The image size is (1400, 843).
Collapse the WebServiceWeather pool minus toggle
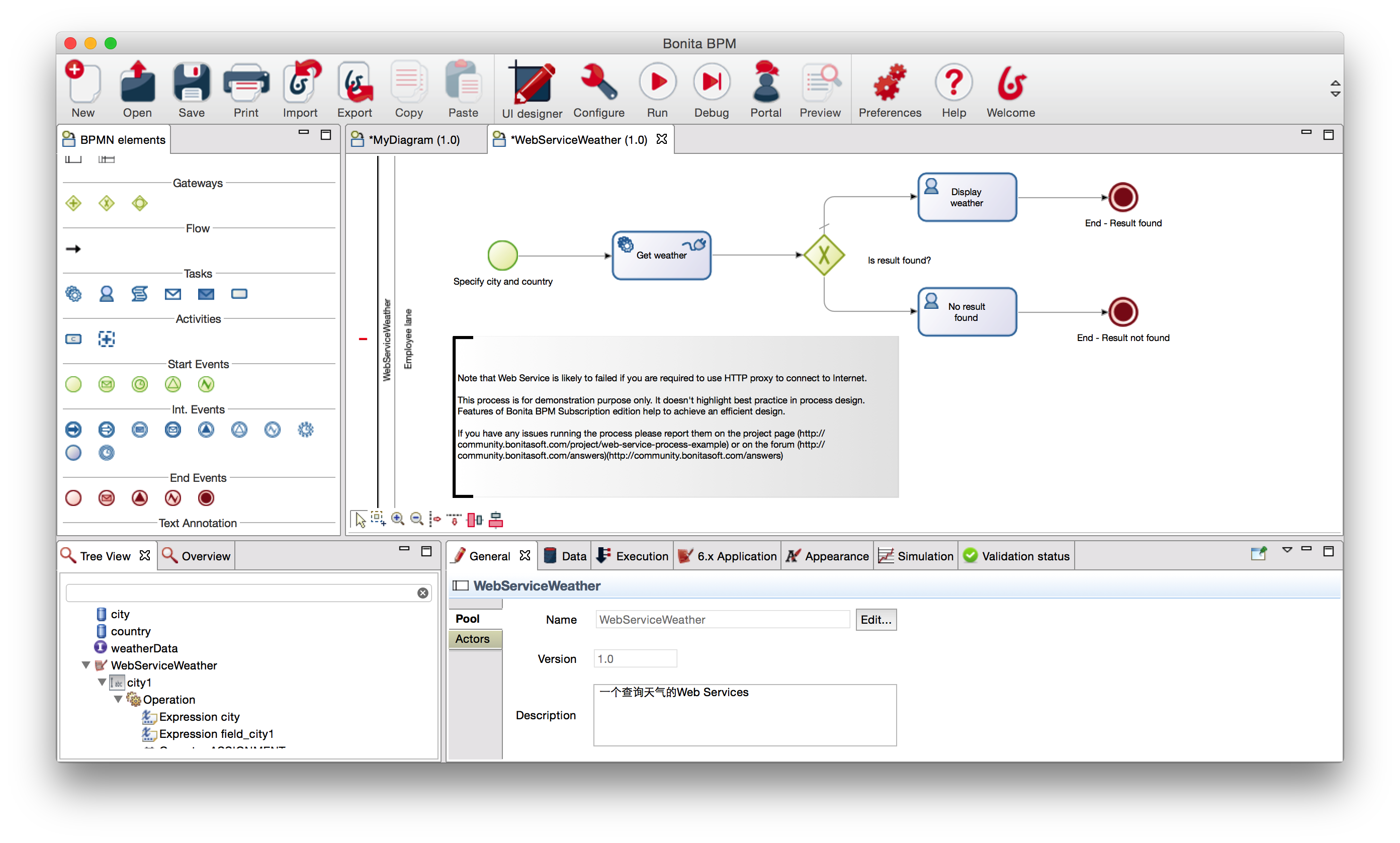click(363, 339)
